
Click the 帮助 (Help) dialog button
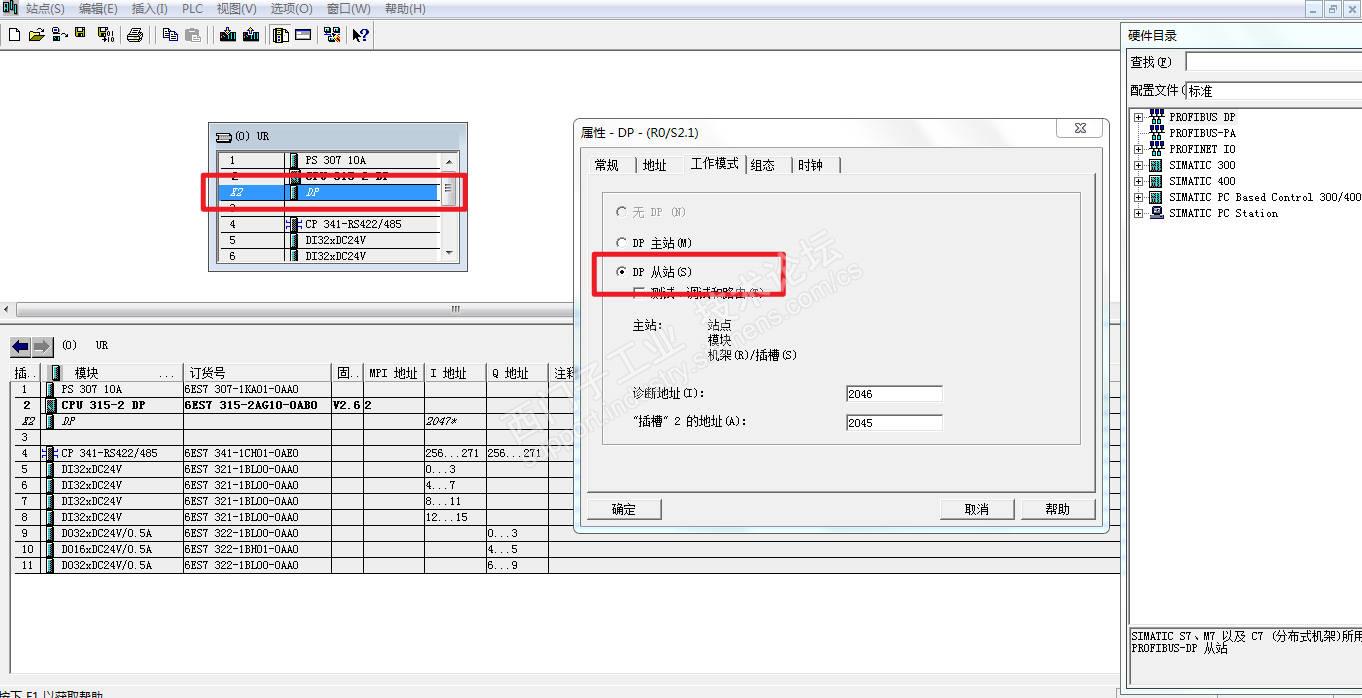[x=1058, y=509]
